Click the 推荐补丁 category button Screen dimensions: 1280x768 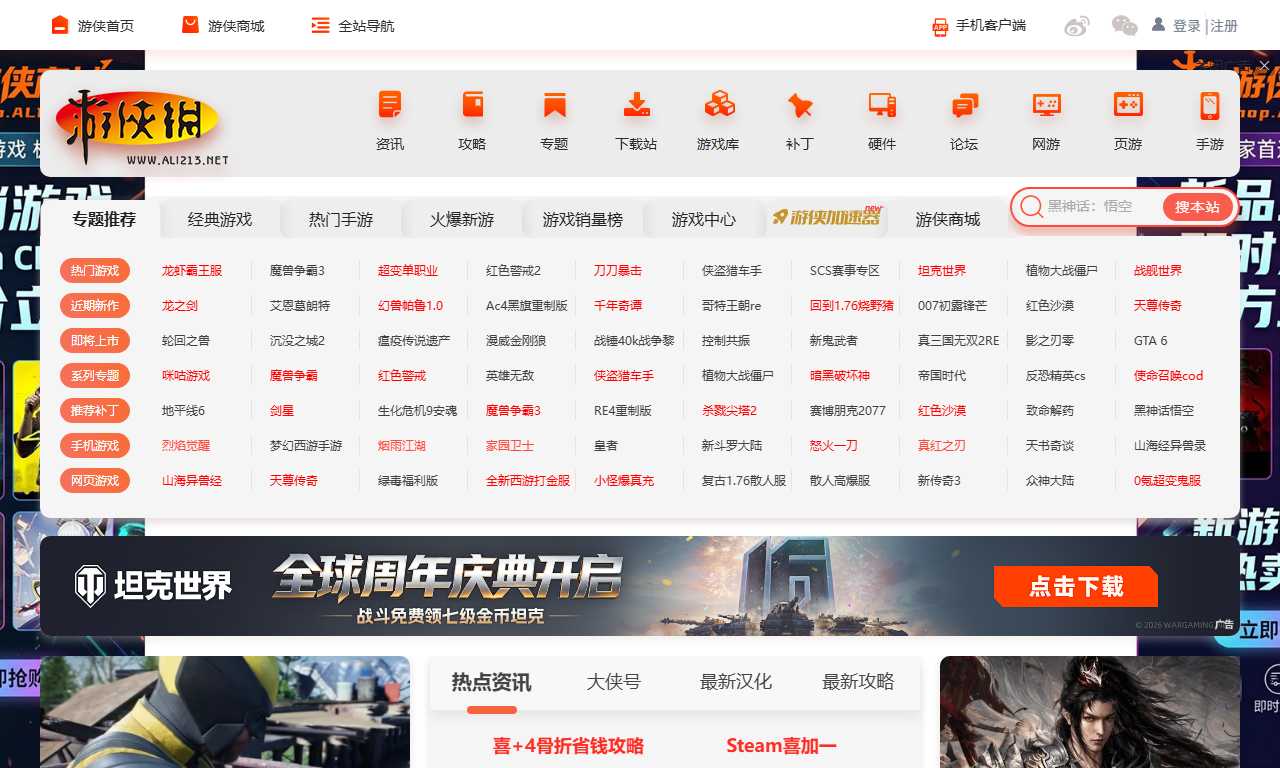click(x=95, y=410)
